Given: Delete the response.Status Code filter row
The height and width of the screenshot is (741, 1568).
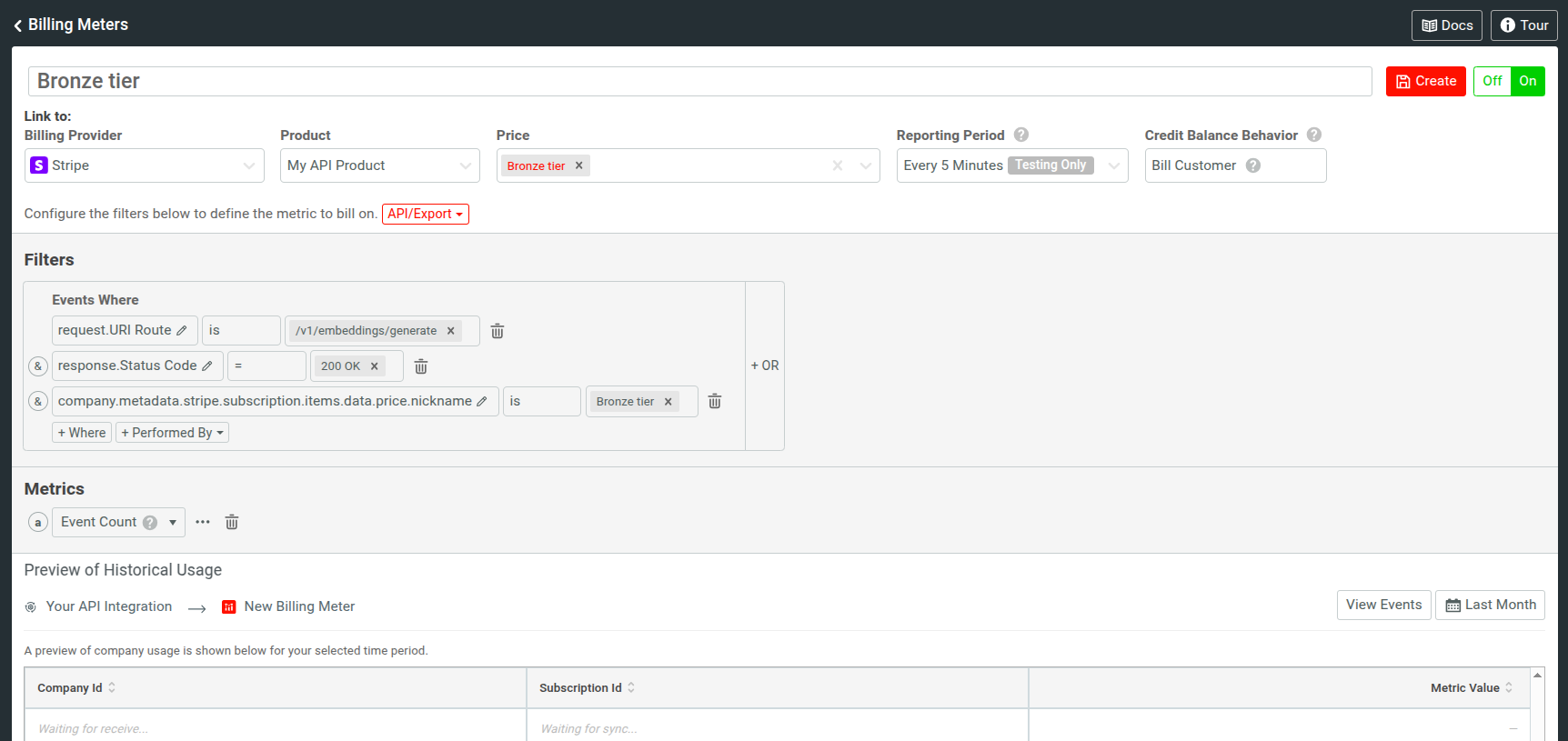Looking at the screenshot, I should (421, 366).
